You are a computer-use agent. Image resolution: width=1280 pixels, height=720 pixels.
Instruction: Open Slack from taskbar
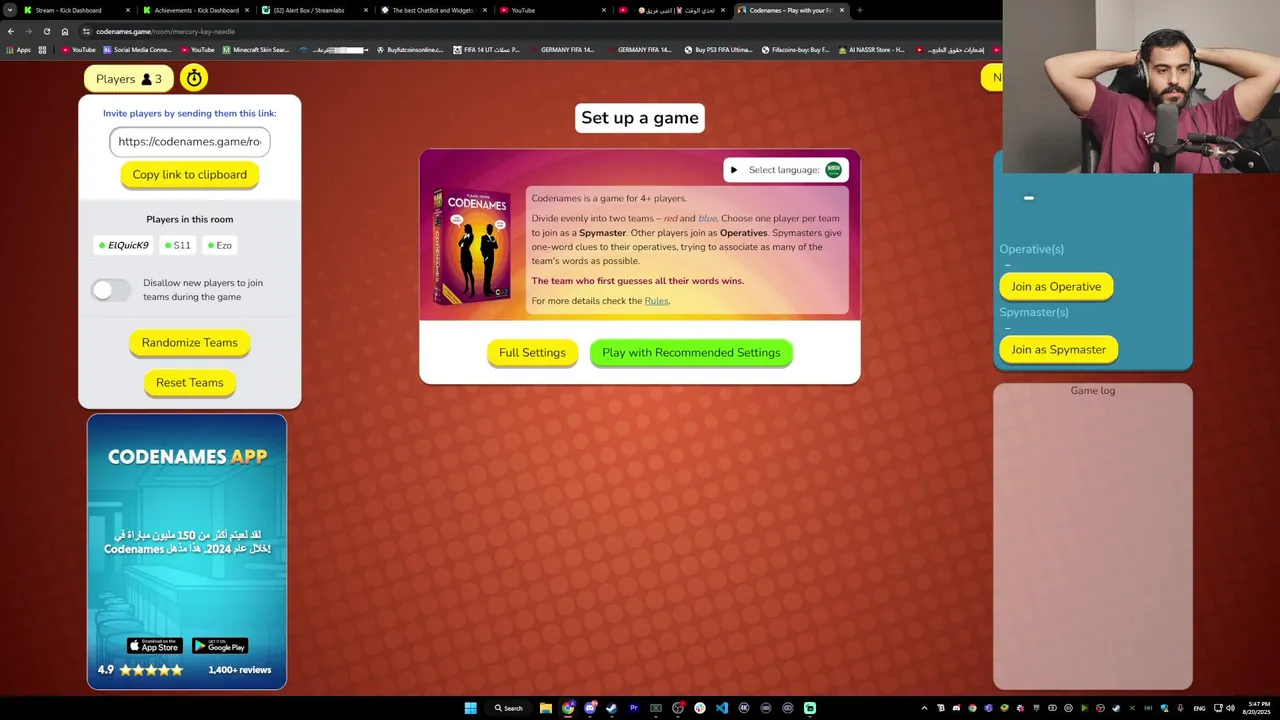(x=700, y=708)
